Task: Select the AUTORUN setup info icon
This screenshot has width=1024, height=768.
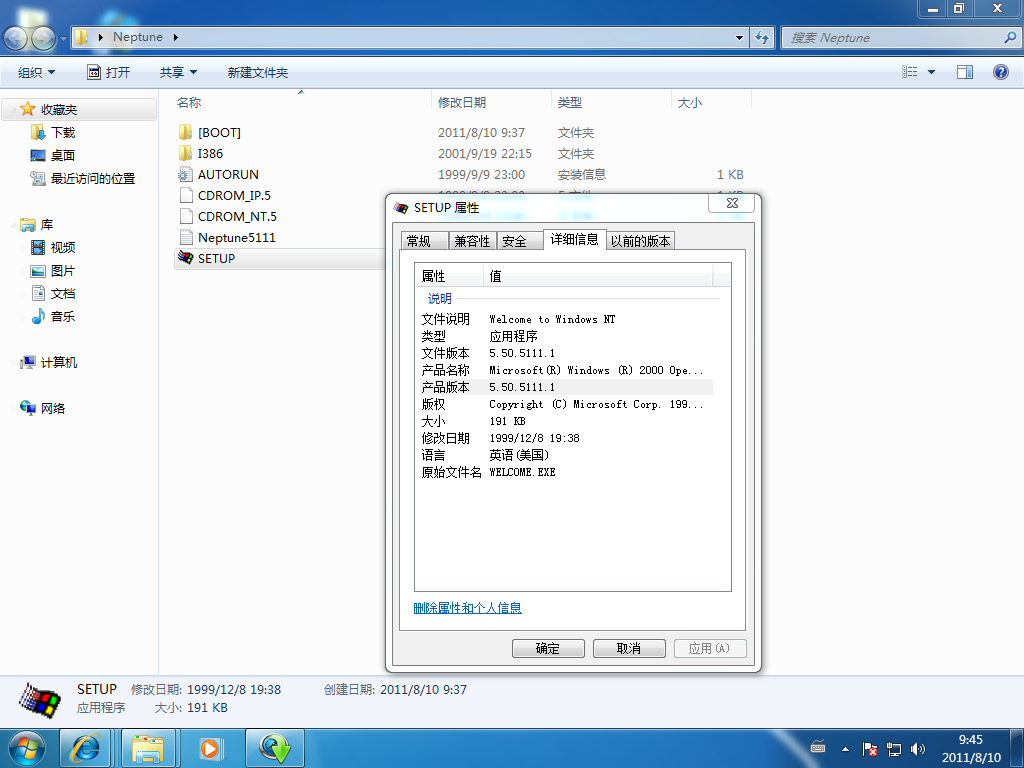Action: pyautogui.click(x=185, y=174)
